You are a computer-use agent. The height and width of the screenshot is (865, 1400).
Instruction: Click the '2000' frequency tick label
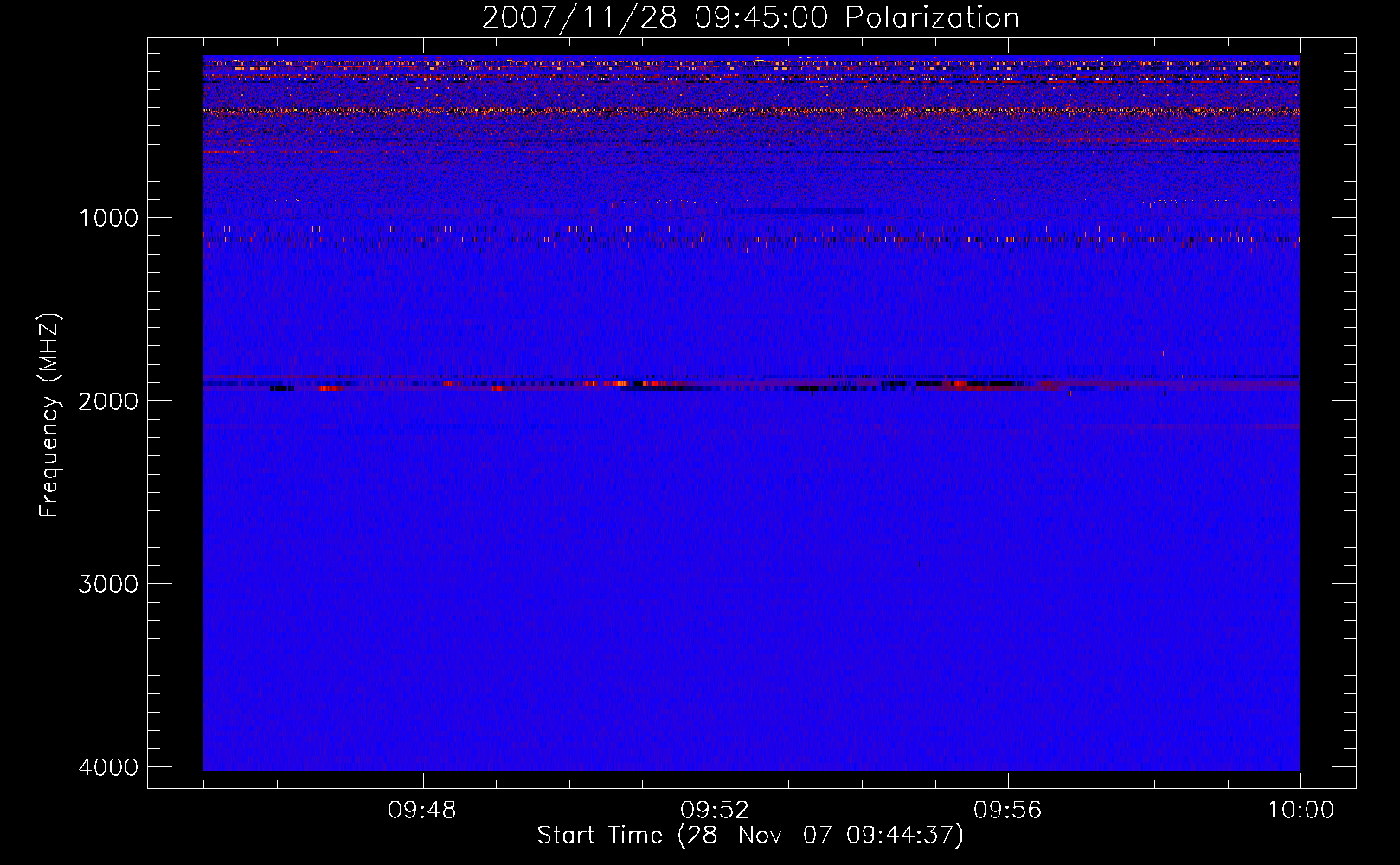[x=109, y=400]
